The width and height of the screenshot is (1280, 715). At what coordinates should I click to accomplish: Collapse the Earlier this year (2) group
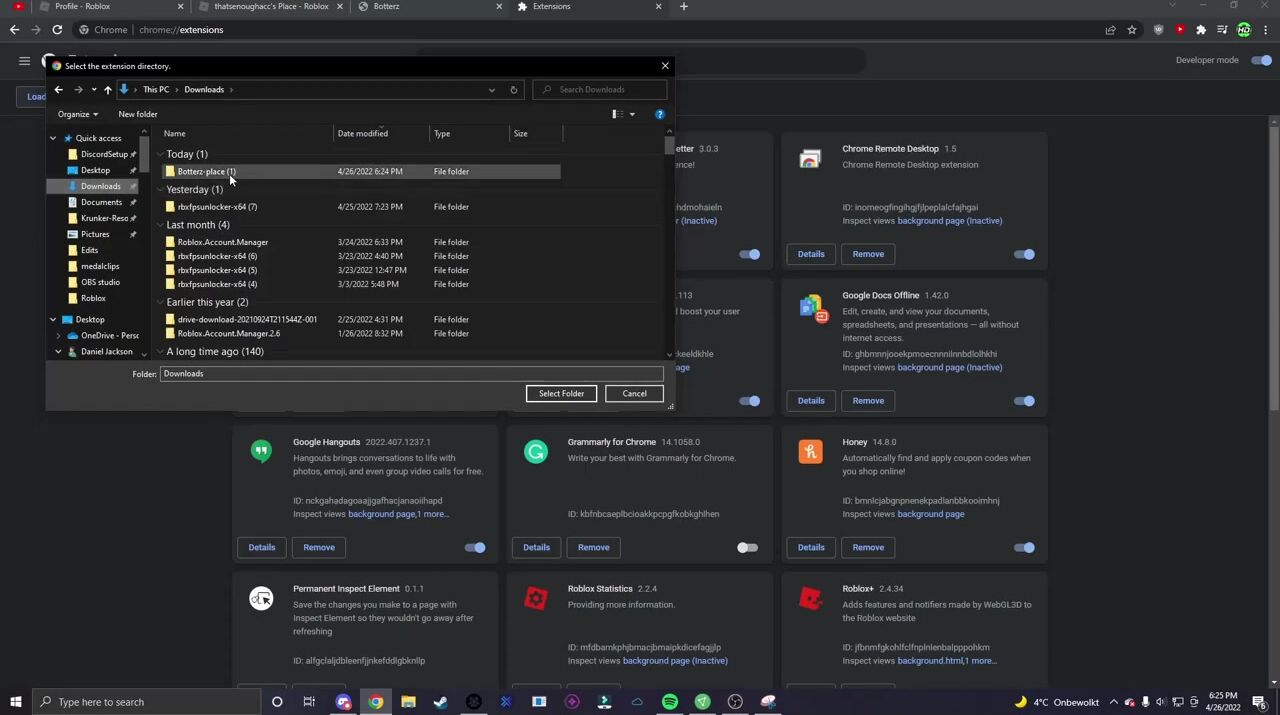[160, 302]
